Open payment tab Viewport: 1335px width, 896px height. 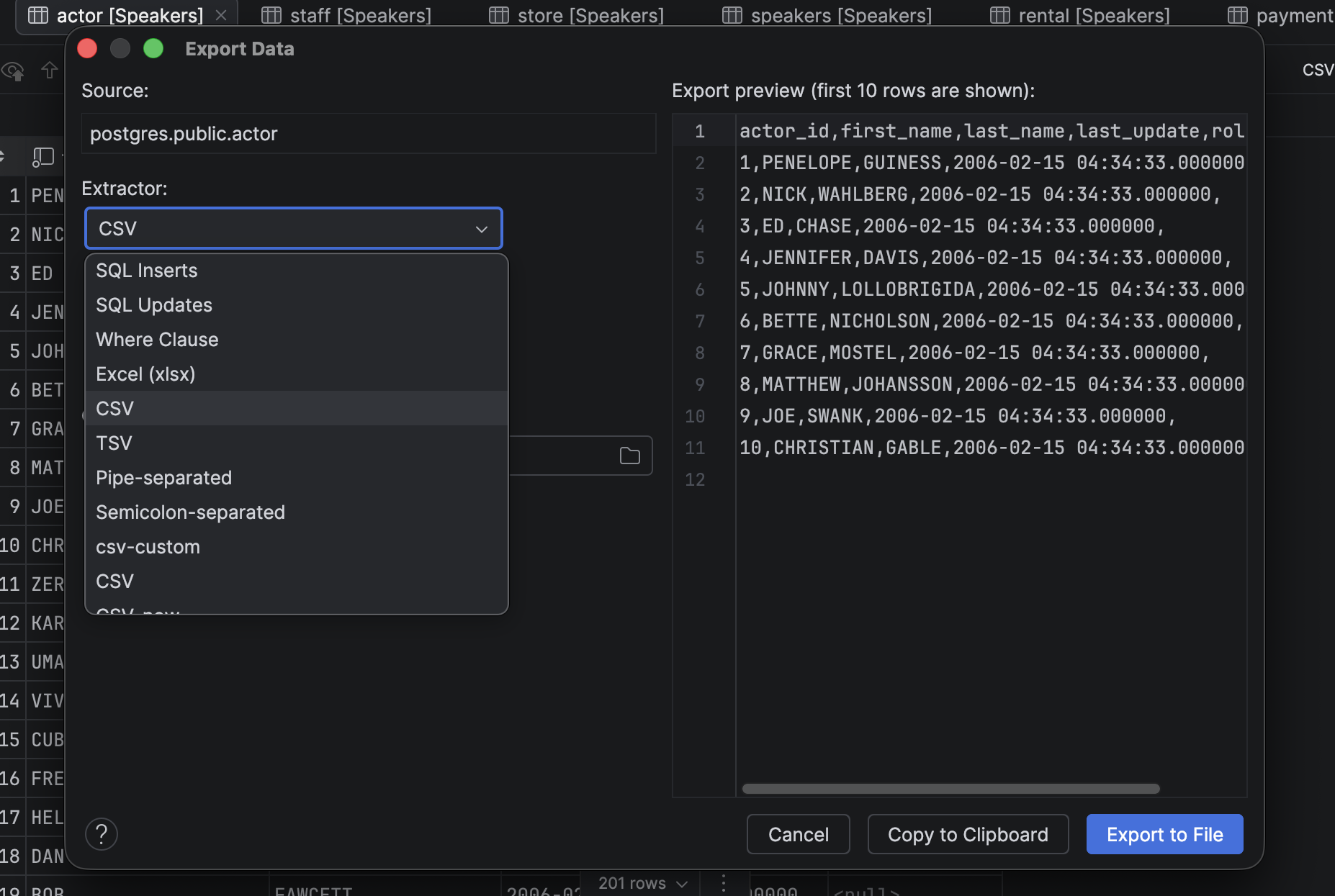coord(1281,15)
